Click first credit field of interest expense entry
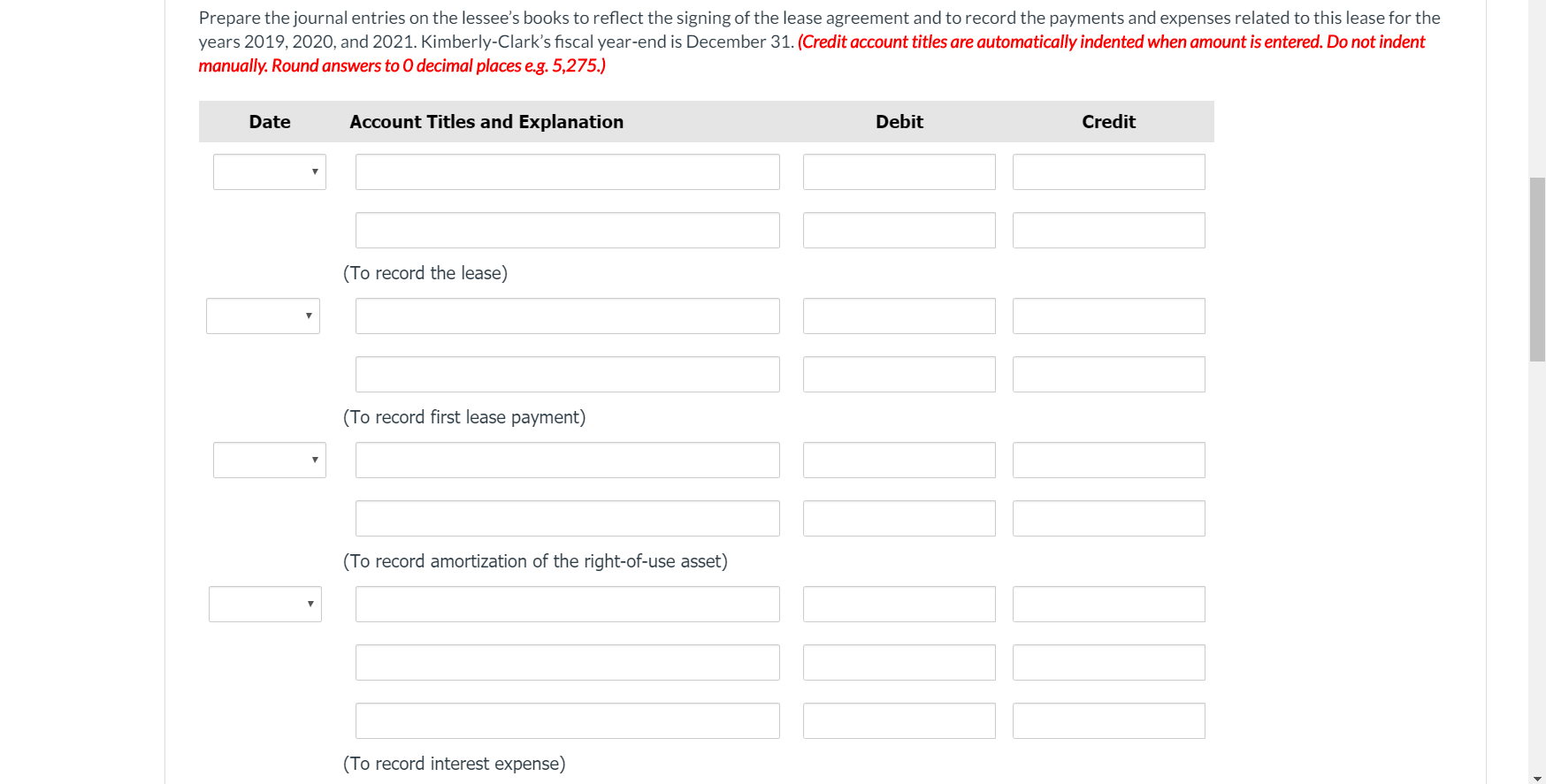The image size is (1546, 784). 1109,604
